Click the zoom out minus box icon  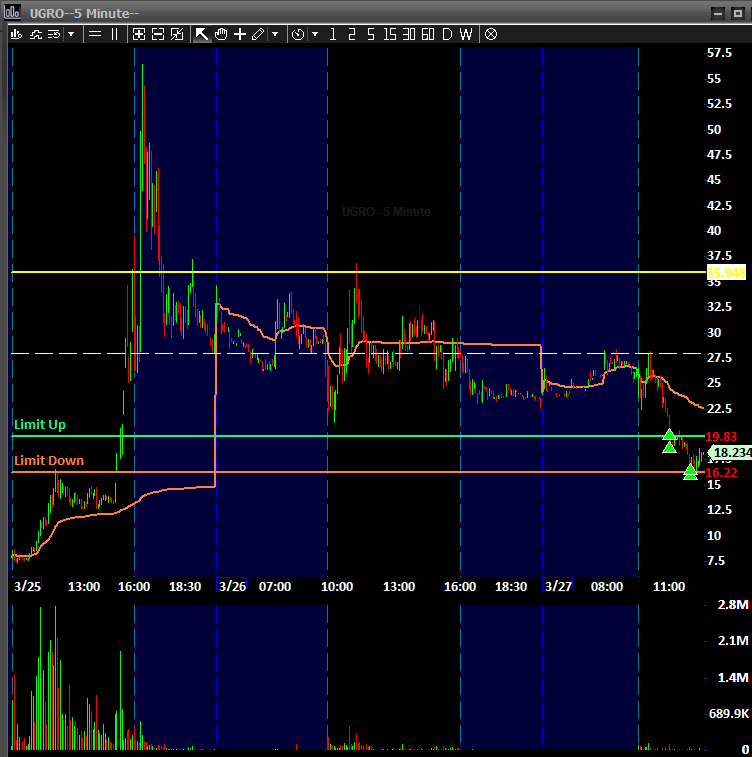point(158,34)
